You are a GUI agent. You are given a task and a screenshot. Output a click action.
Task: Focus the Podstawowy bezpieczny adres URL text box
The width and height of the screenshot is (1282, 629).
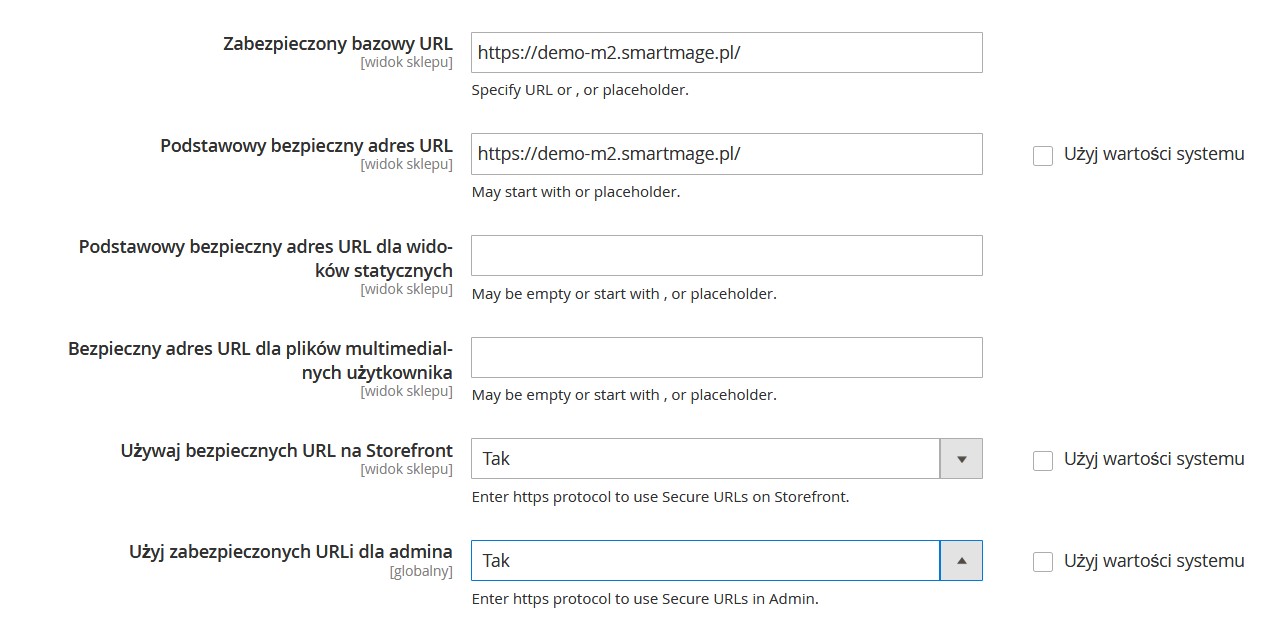coord(726,154)
